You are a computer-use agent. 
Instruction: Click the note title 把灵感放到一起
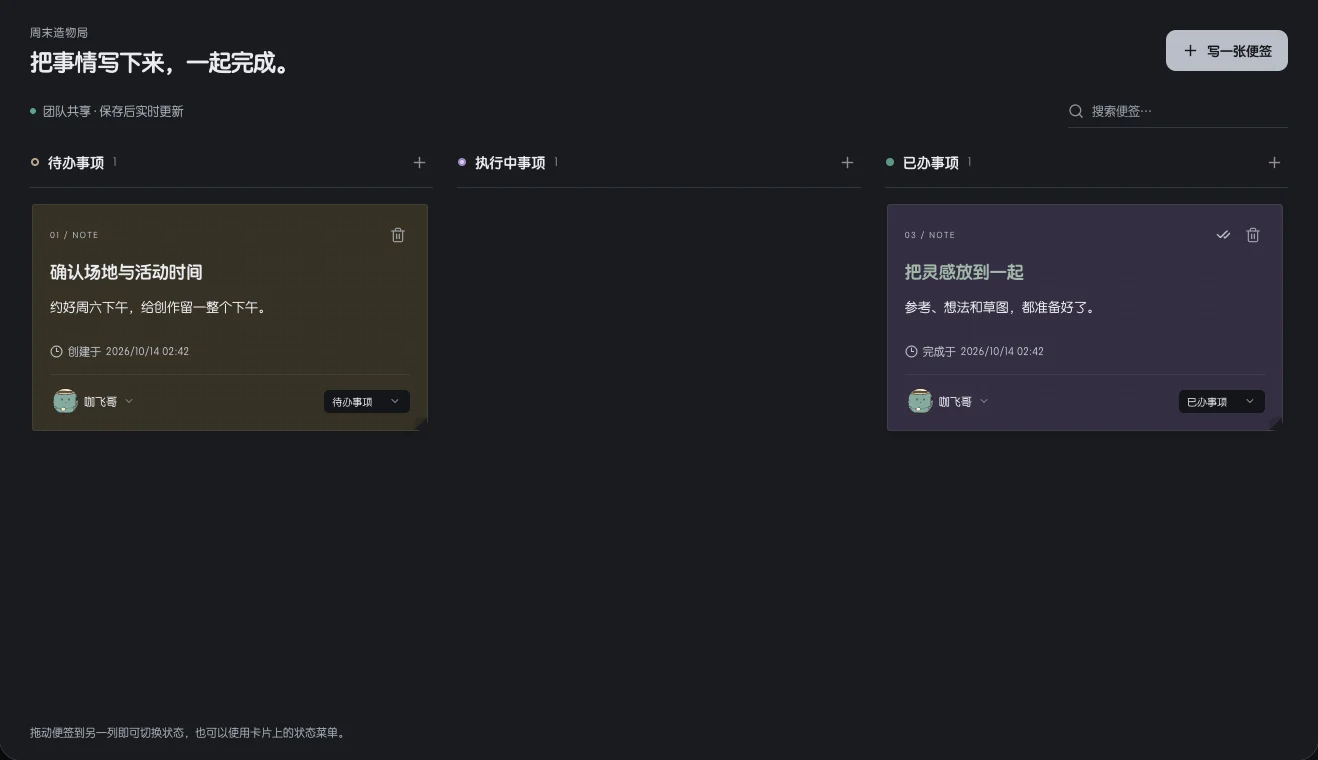click(964, 272)
